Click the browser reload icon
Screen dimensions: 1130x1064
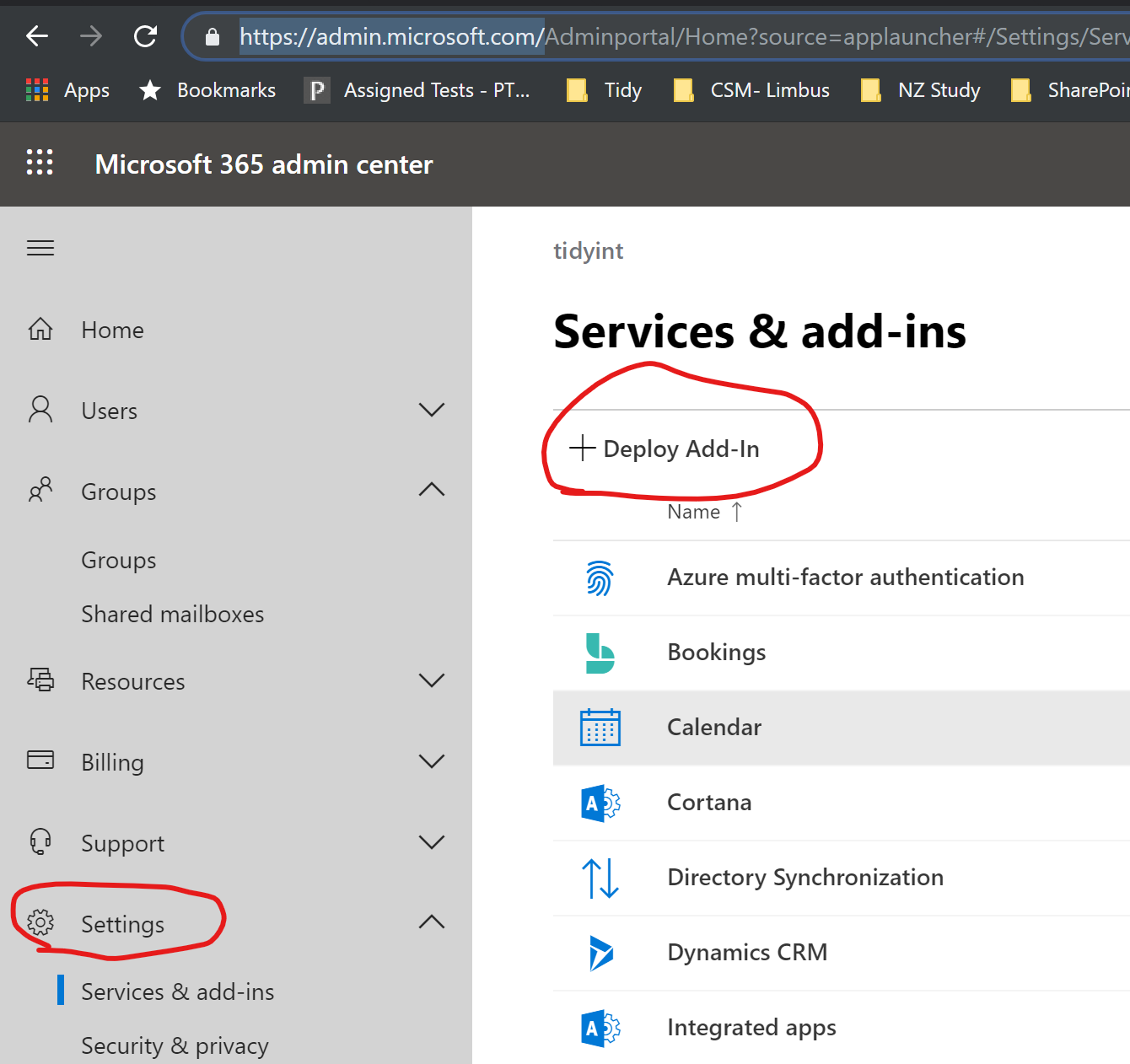145,36
